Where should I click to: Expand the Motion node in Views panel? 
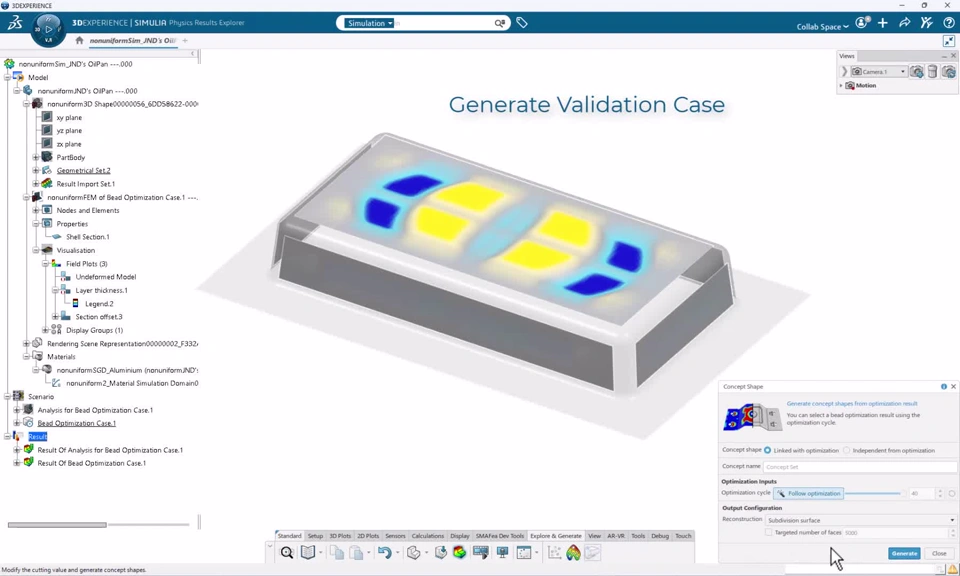841,86
